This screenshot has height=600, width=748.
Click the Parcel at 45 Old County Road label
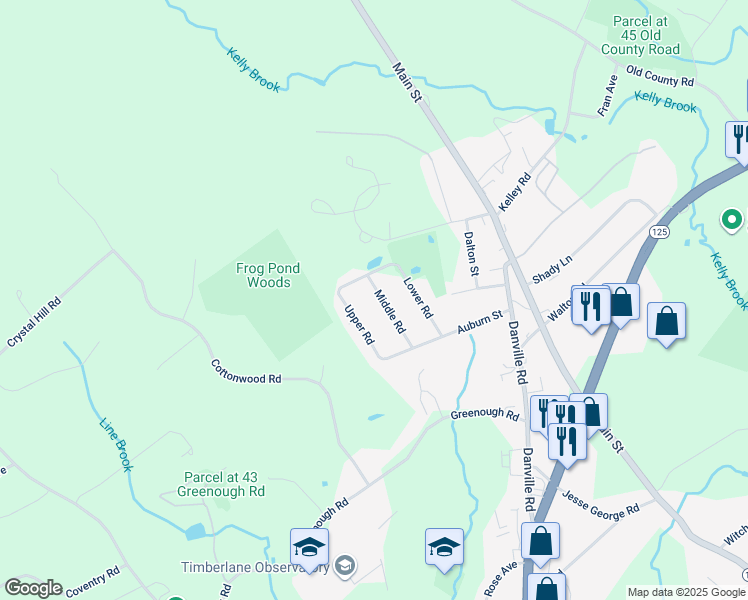640,35
